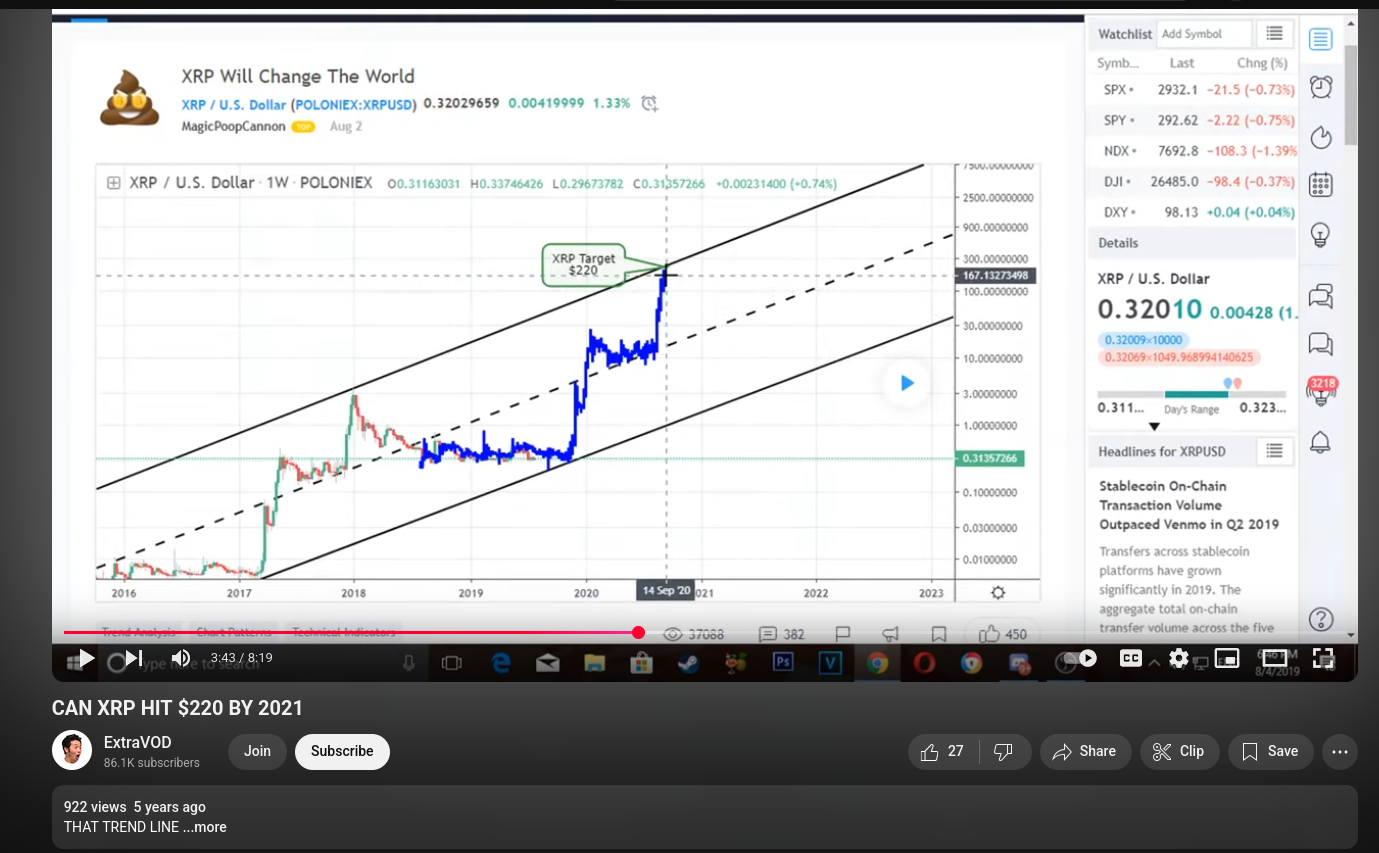This screenshot has width=1379, height=853.
Task: Open the private chat single-bubble icon
Action: (1321, 344)
